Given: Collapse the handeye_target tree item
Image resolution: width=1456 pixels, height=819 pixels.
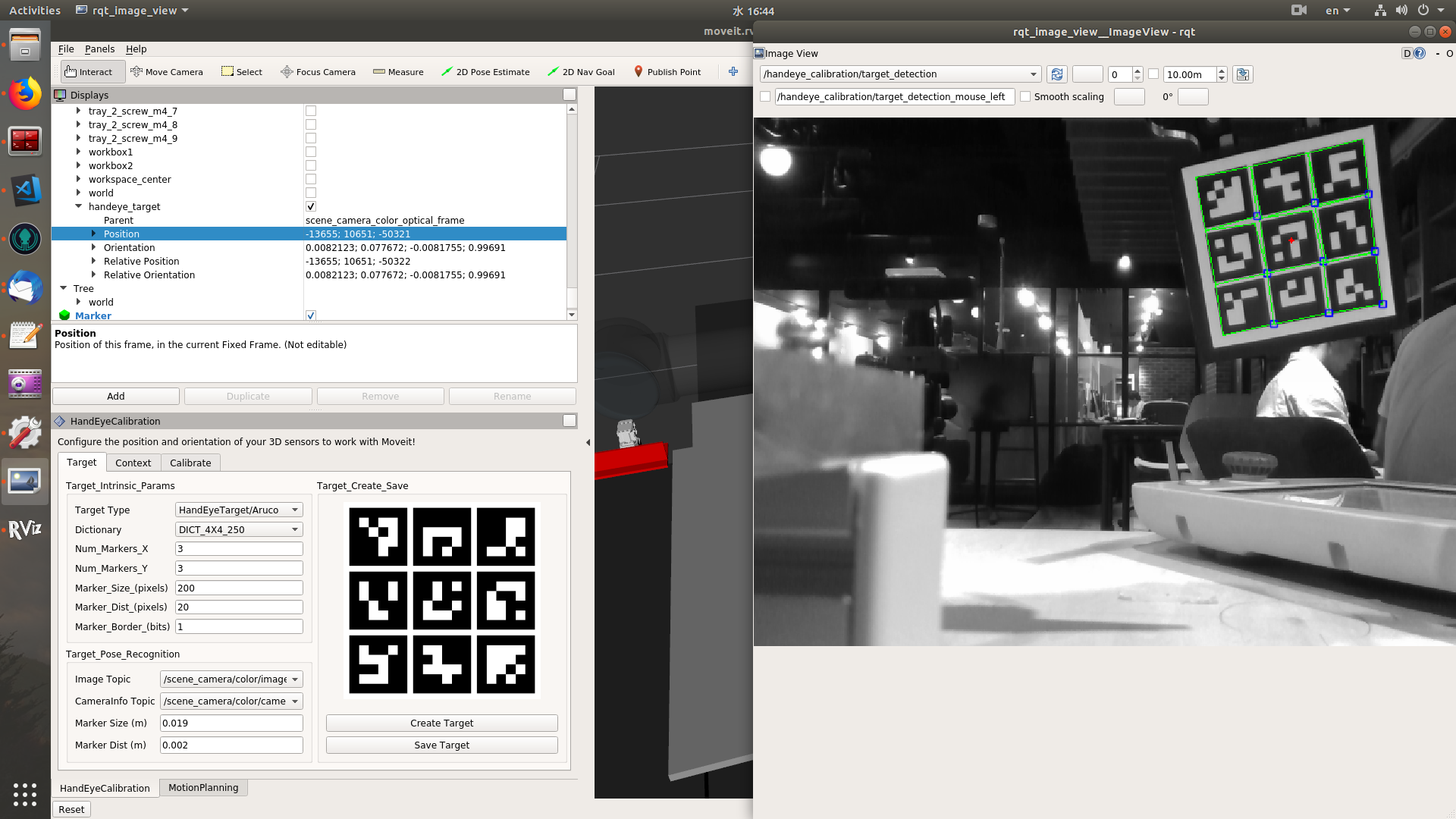Looking at the screenshot, I should point(78,206).
